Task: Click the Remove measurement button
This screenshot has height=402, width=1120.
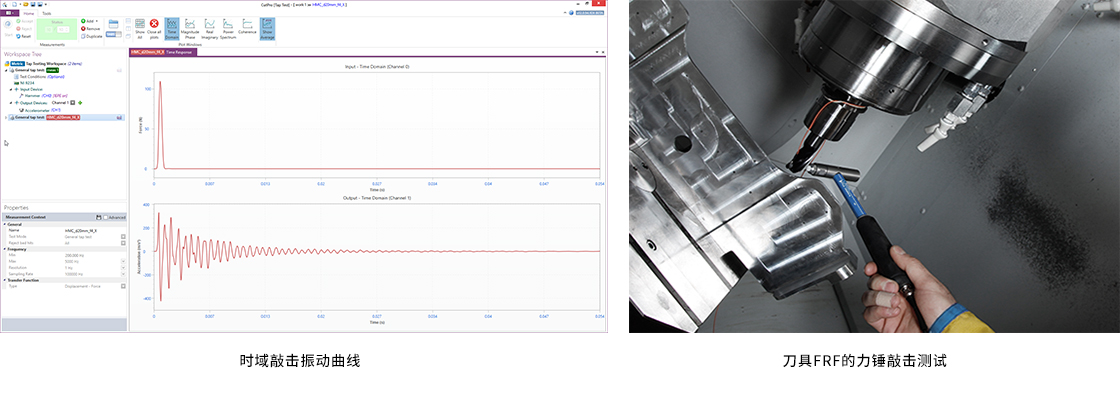Action: click(90, 28)
